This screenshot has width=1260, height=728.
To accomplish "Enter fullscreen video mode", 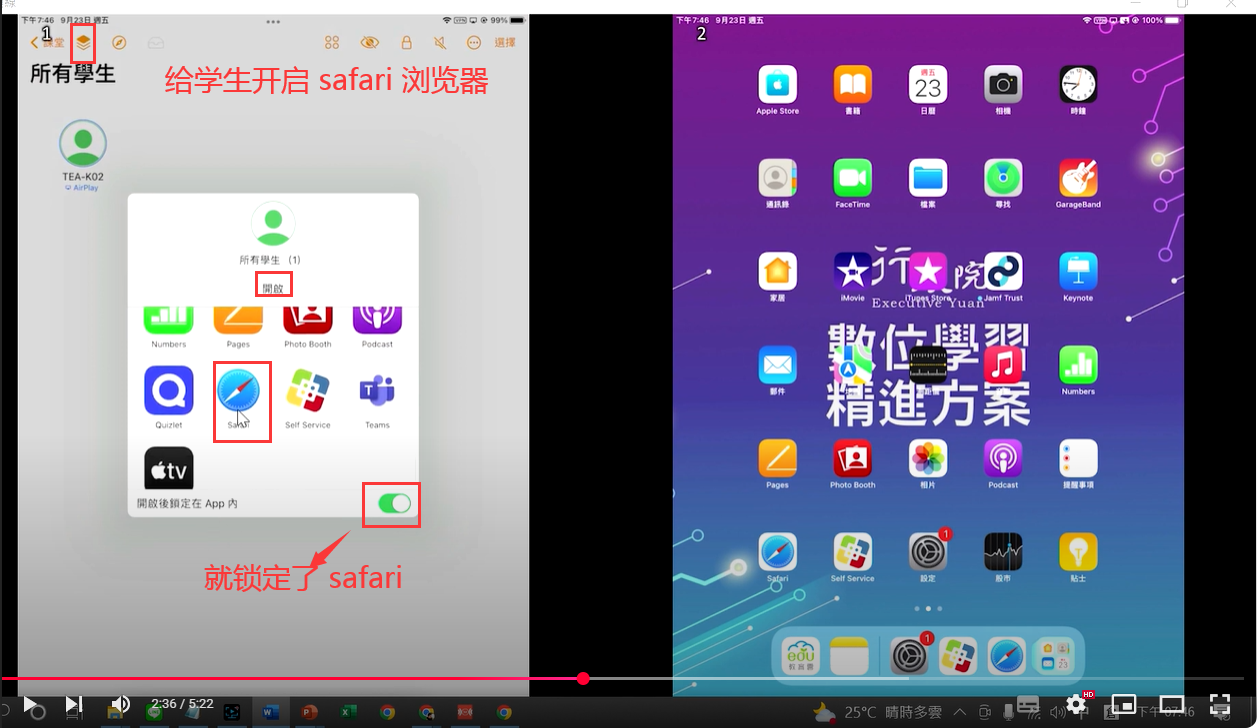I will (1219, 704).
